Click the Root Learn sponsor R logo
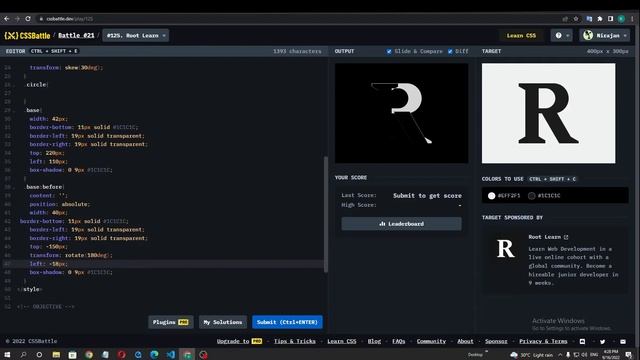The width and height of the screenshot is (640, 360). [505, 249]
